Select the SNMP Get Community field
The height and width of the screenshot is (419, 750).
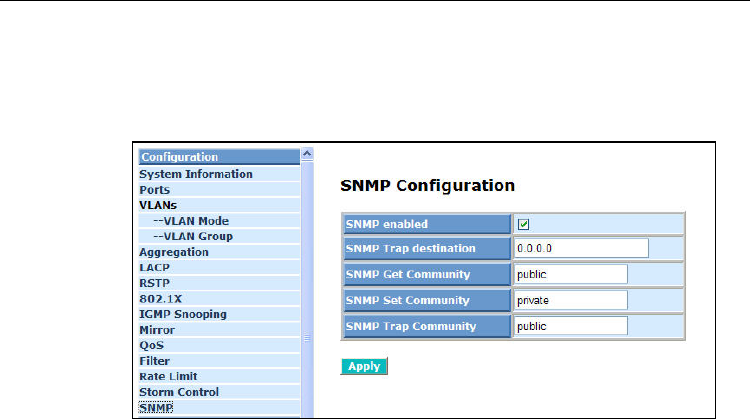coord(571,274)
